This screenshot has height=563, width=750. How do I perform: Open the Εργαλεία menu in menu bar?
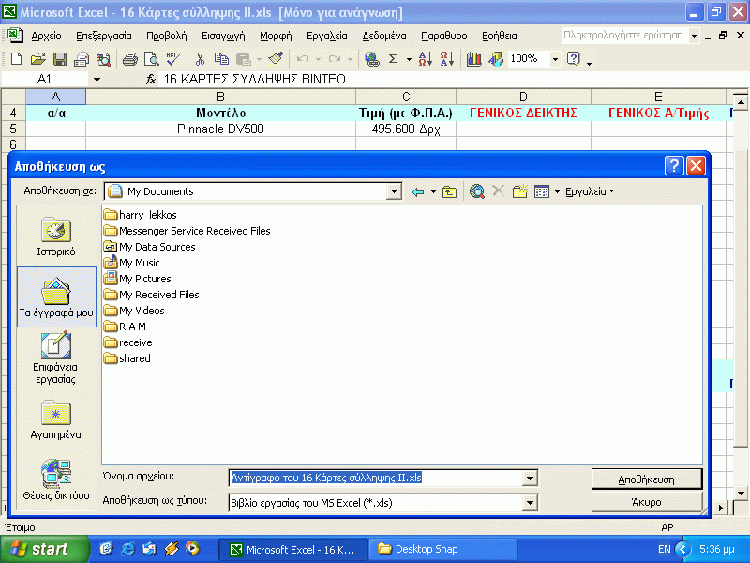click(x=327, y=36)
